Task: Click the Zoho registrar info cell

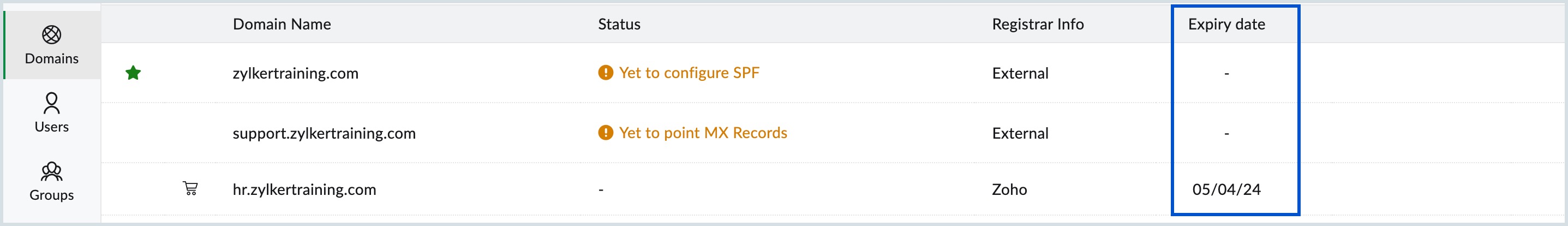Action: pyautogui.click(x=1009, y=189)
